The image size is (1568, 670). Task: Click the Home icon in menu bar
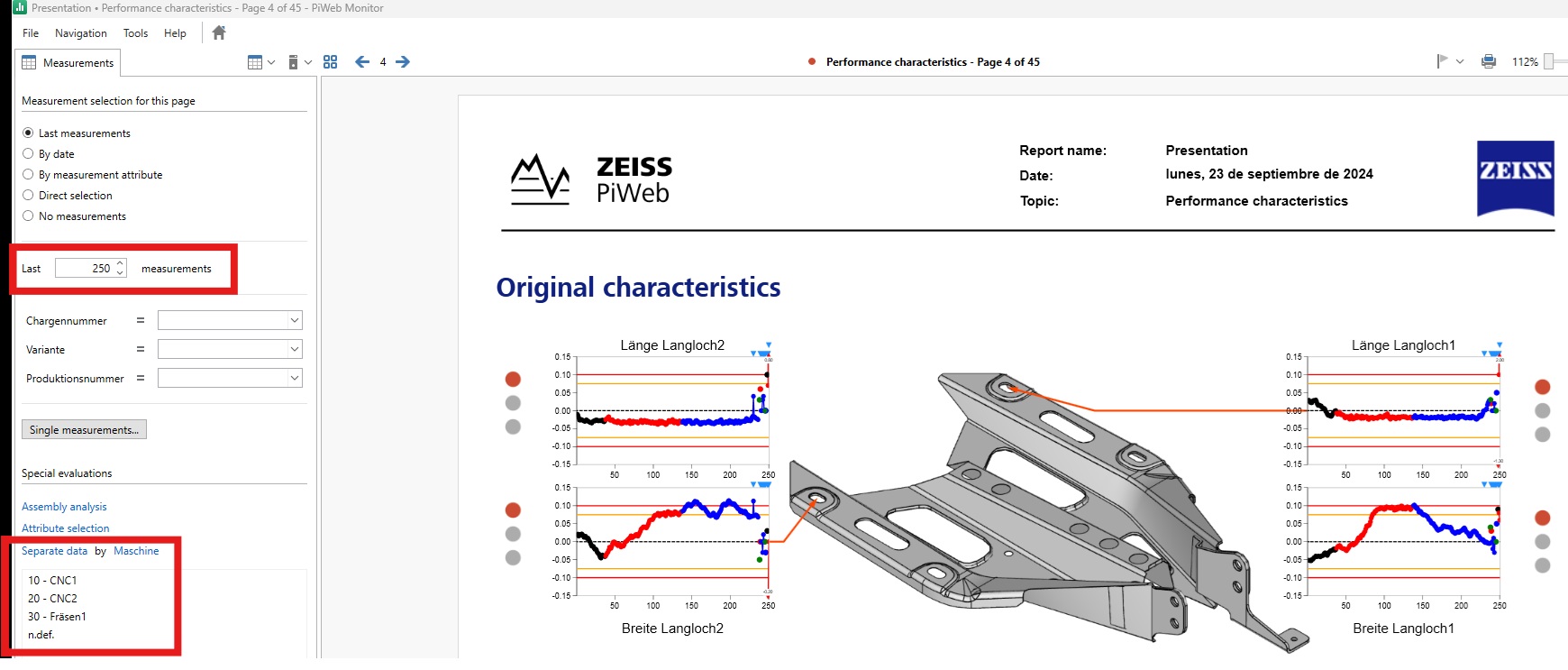click(x=219, y=33)
